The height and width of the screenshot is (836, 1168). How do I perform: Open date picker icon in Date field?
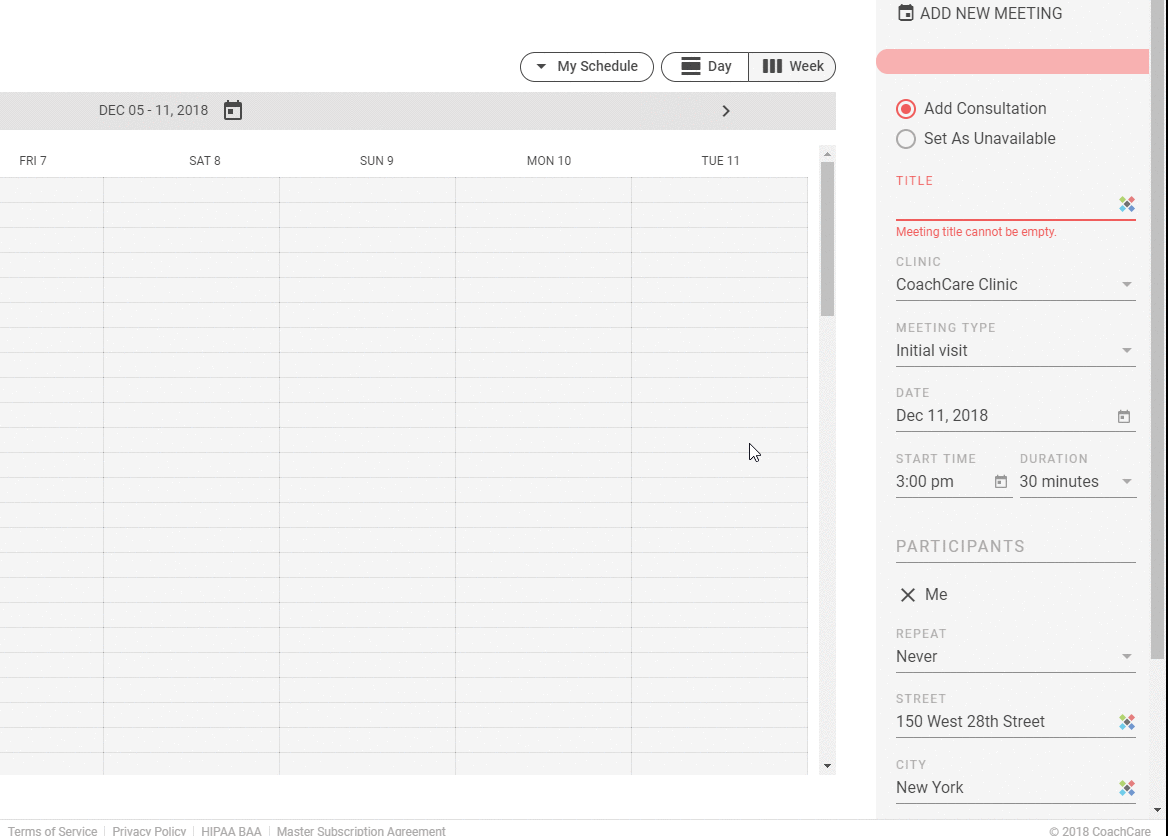tap(1124, 416)
